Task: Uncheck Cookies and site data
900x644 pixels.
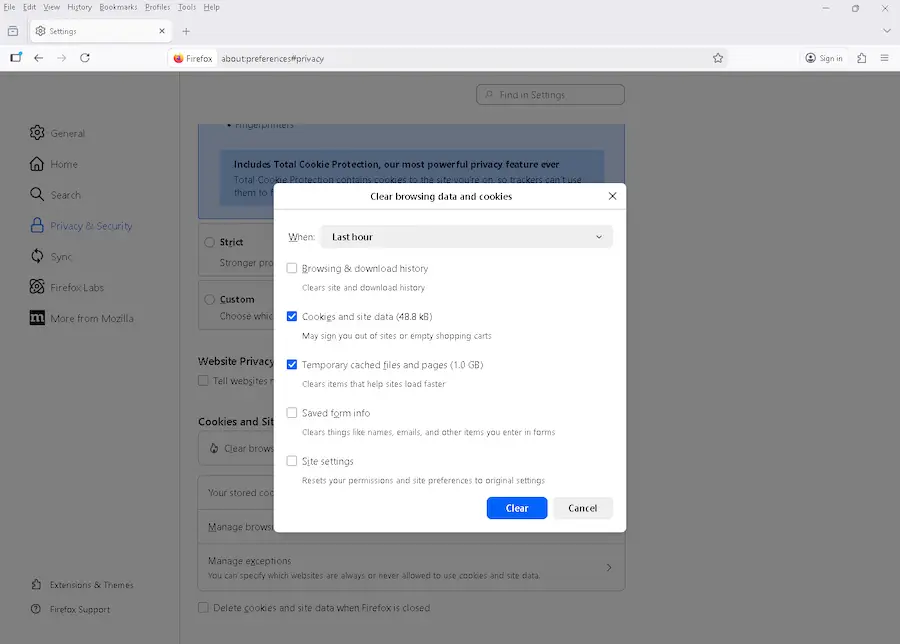Action: point(291,316)
